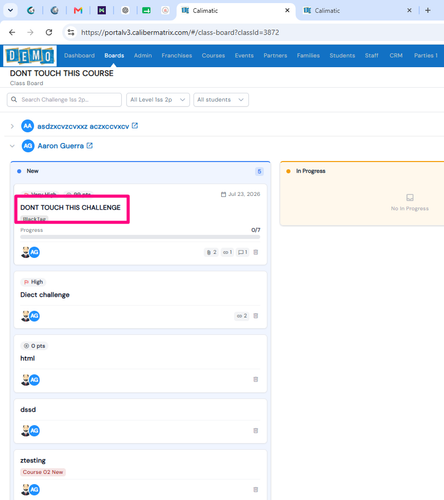Delete the Diect challenge card
Viewport: 444px width, 500px height.
tap(256, 316)
